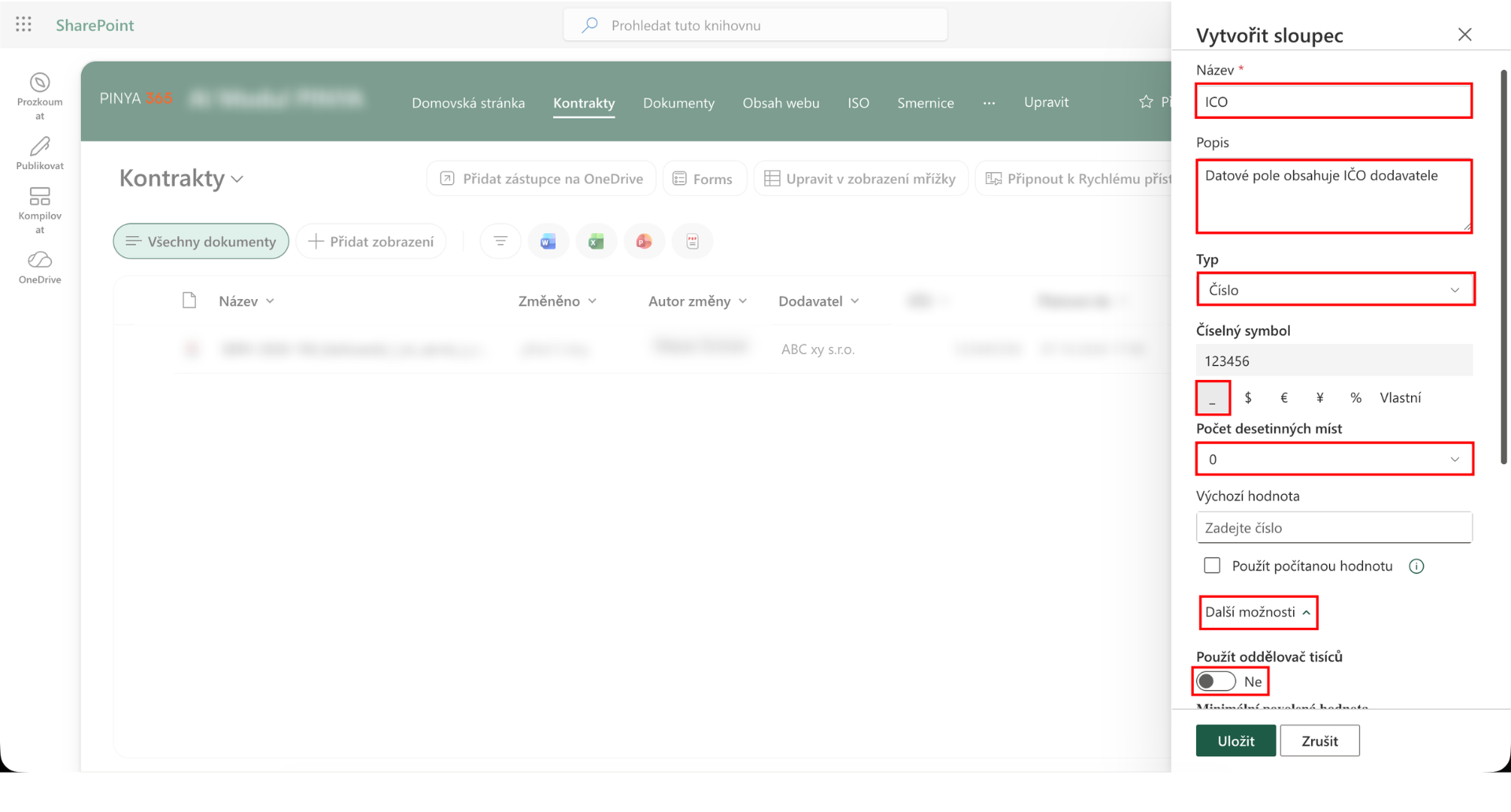Open the Autor změny column dropdown
Screen dimensions: 1511x812
point(697,301)
